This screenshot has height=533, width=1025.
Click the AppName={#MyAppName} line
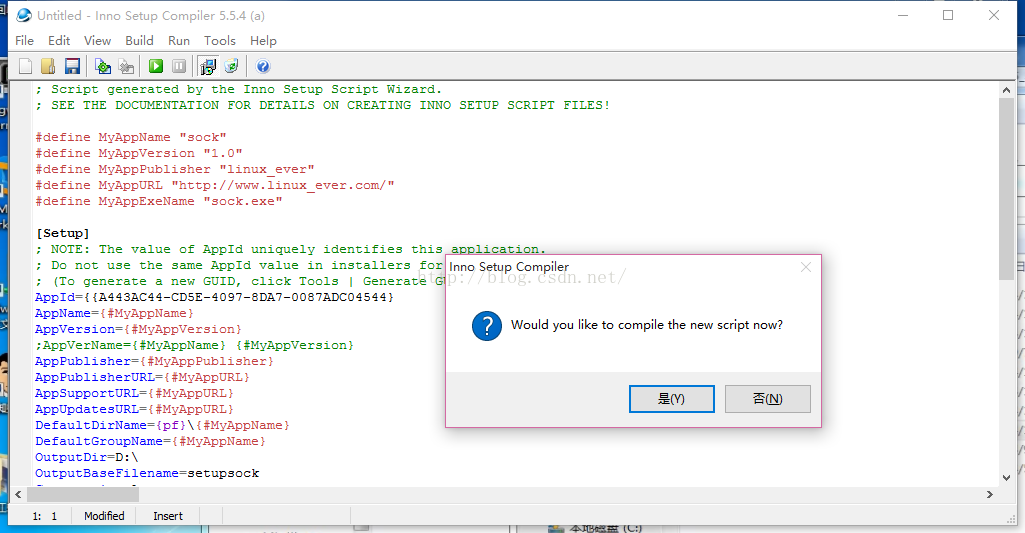[x=115, y=313]
